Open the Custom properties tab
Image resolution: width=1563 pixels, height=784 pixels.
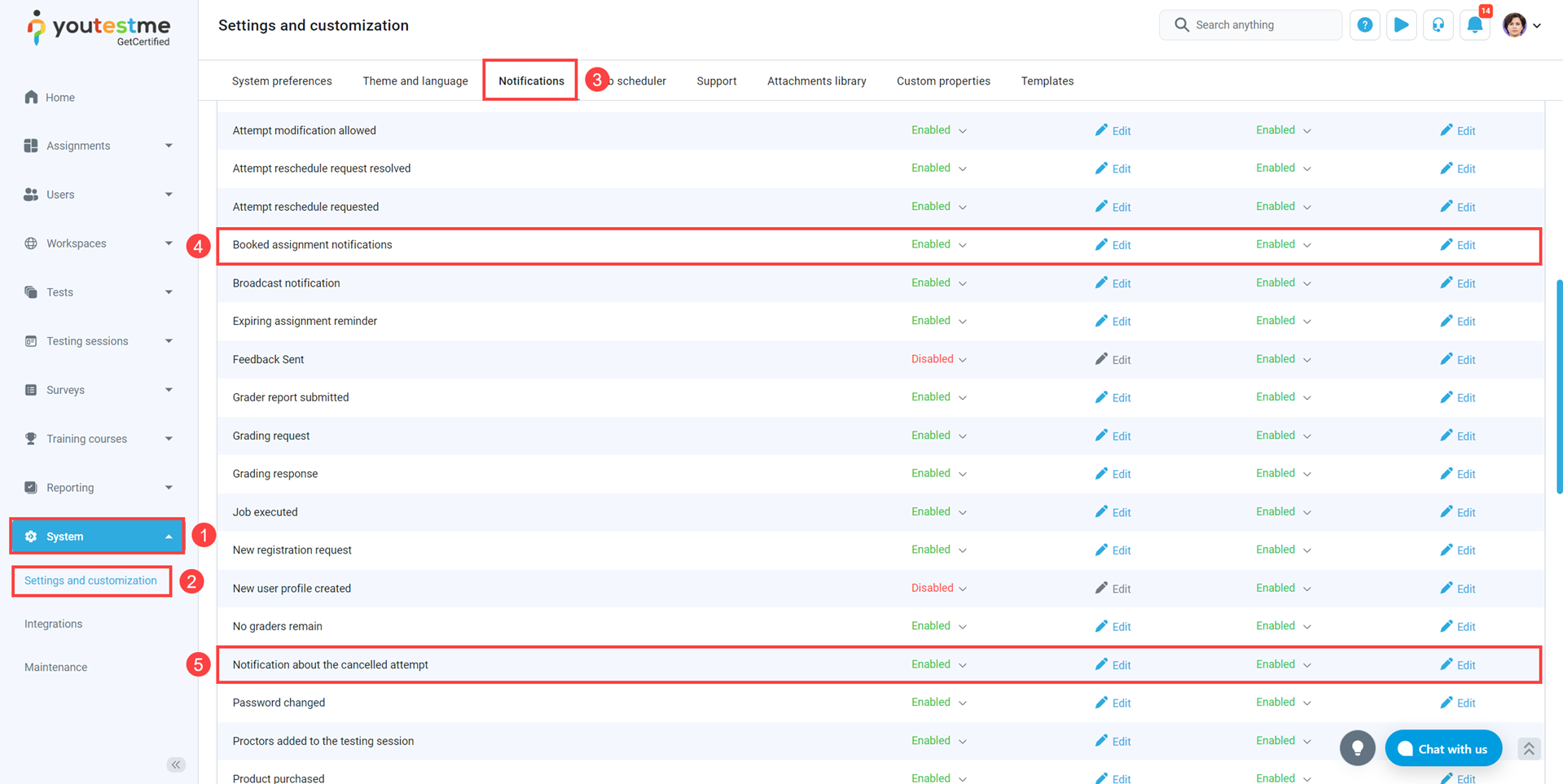coord(943,81)
